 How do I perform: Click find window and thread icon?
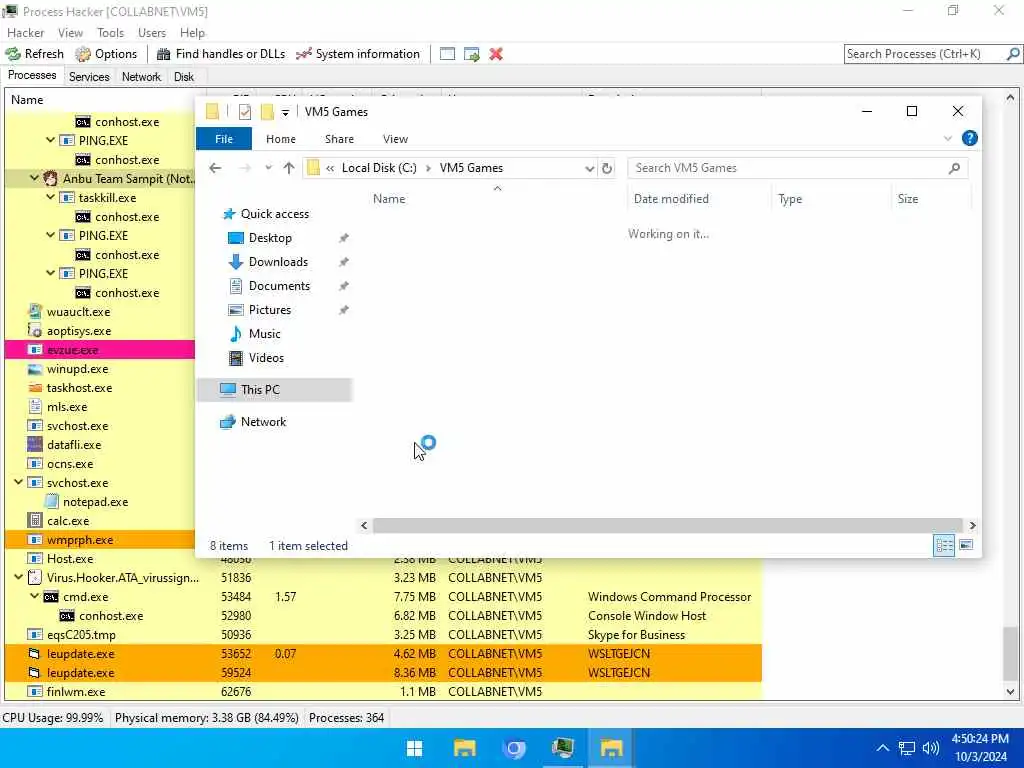472,54
